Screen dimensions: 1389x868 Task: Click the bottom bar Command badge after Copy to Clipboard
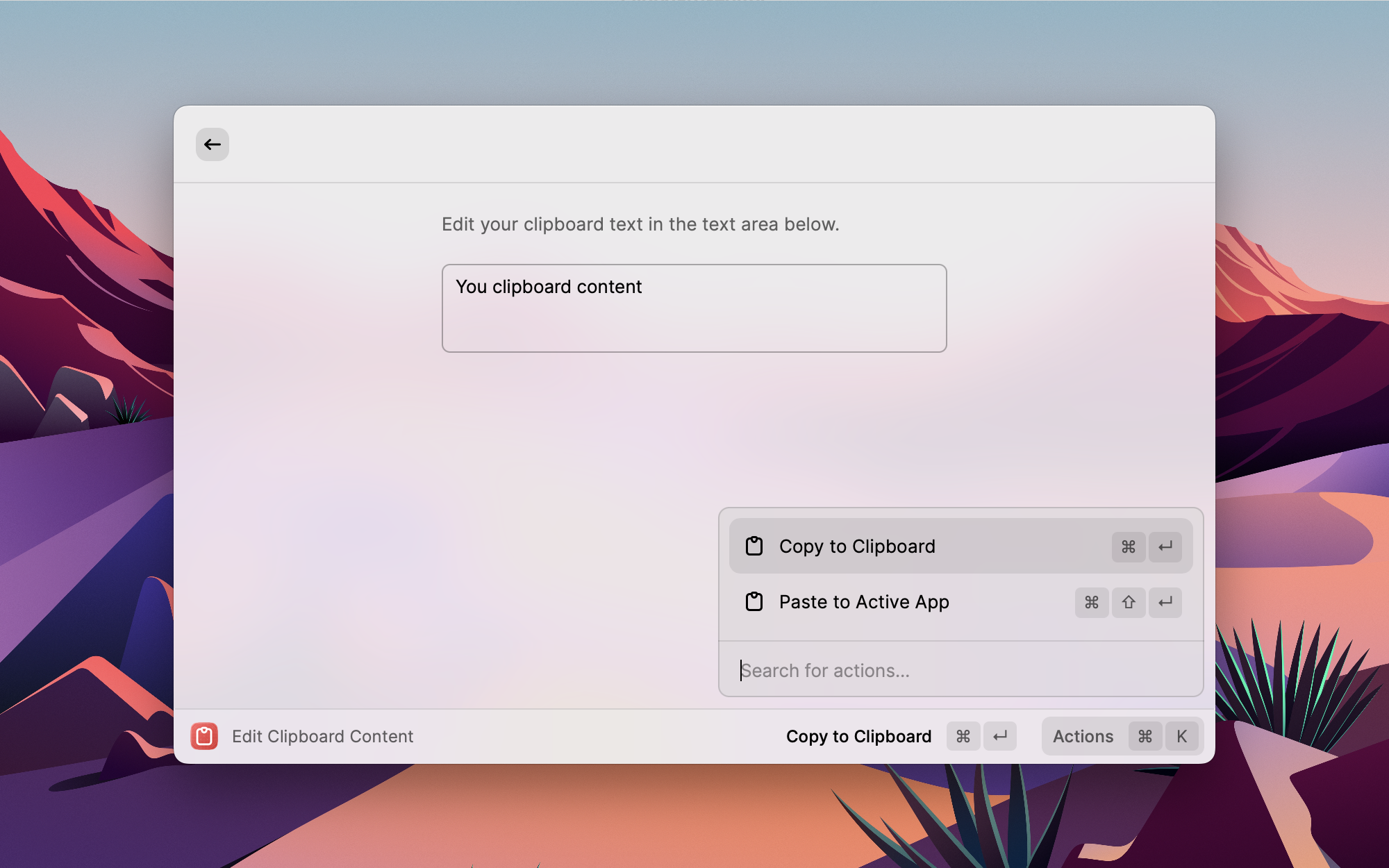[963, 736]
